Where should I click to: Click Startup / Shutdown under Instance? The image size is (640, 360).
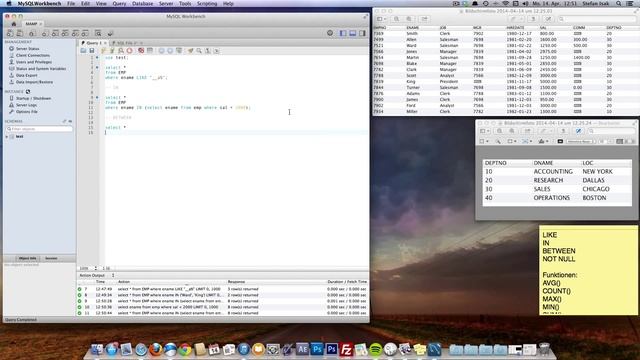[33, 98]
